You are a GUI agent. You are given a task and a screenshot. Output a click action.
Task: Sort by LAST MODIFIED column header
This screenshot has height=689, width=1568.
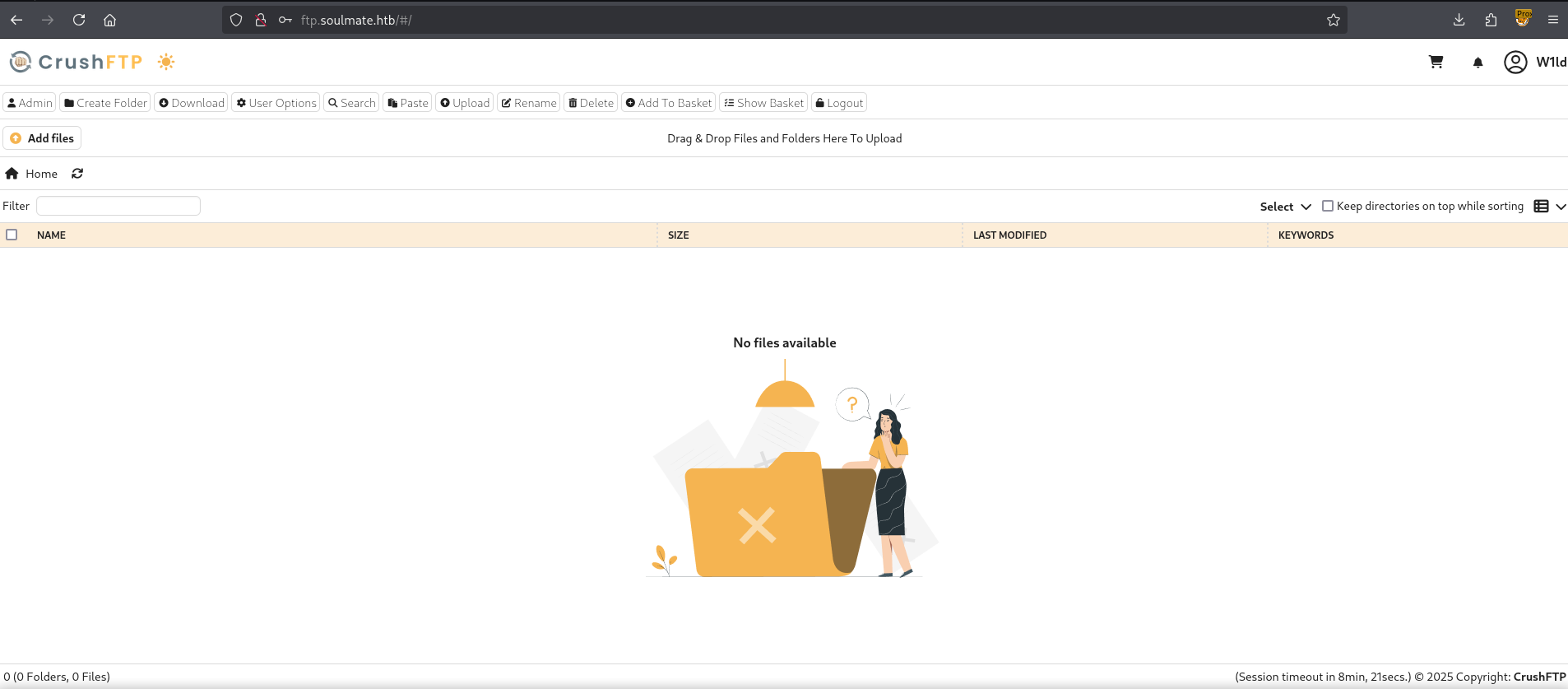(x=1009, y=235)
